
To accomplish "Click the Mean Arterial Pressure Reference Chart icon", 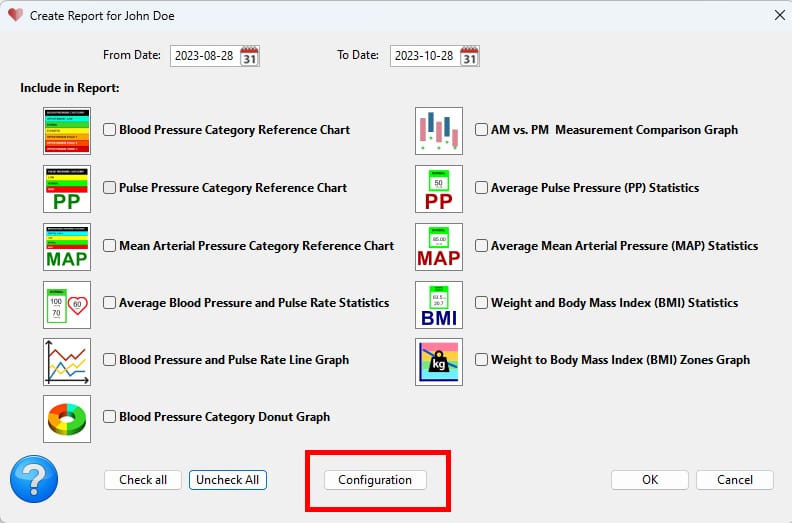I will (67, 246).
